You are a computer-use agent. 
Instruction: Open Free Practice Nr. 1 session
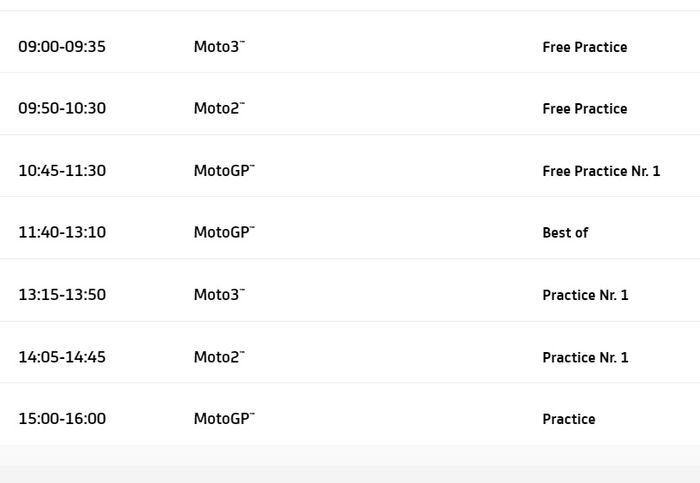click(x=601, y=171)
